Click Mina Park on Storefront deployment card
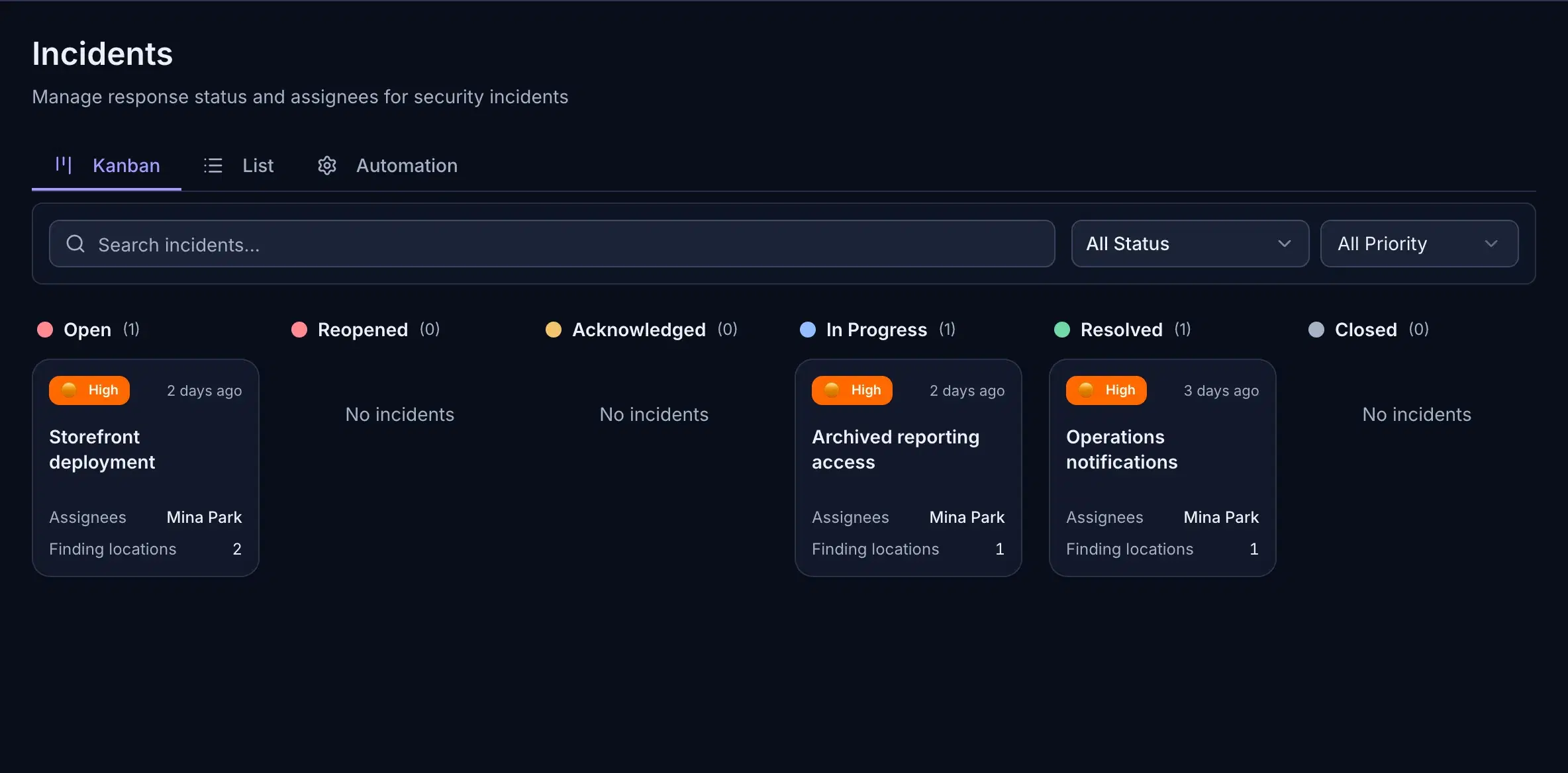The height and width of the screenshot is (773, 1568). pos(204,517)
